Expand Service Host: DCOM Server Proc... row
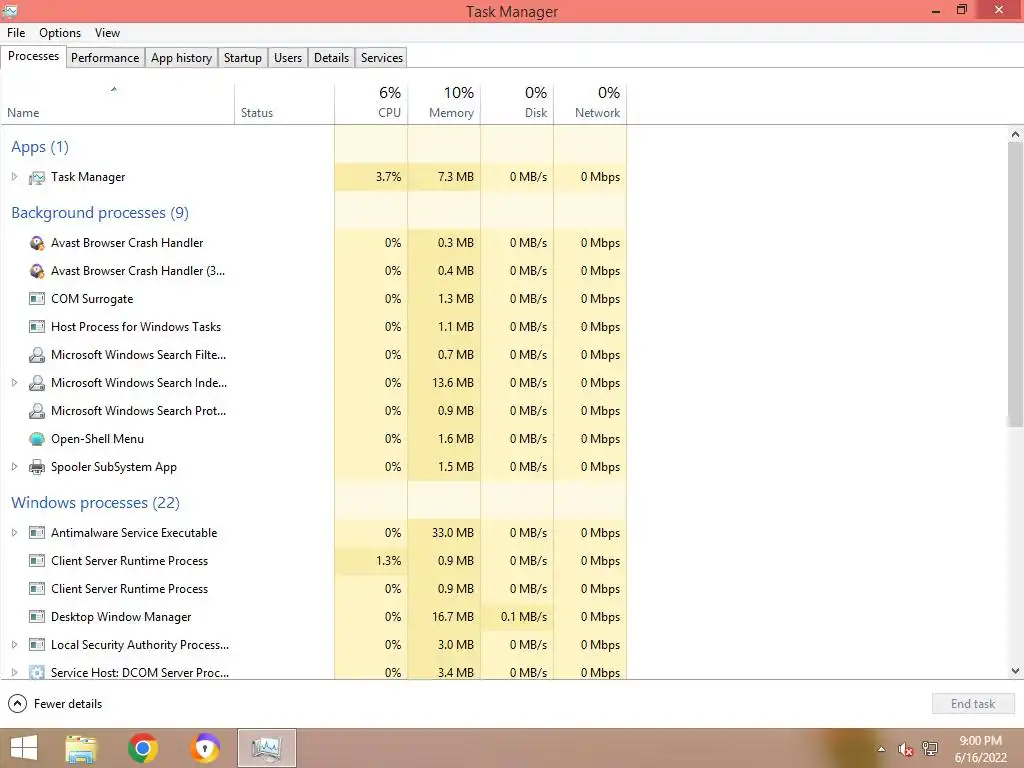 (x=14, y=672)
